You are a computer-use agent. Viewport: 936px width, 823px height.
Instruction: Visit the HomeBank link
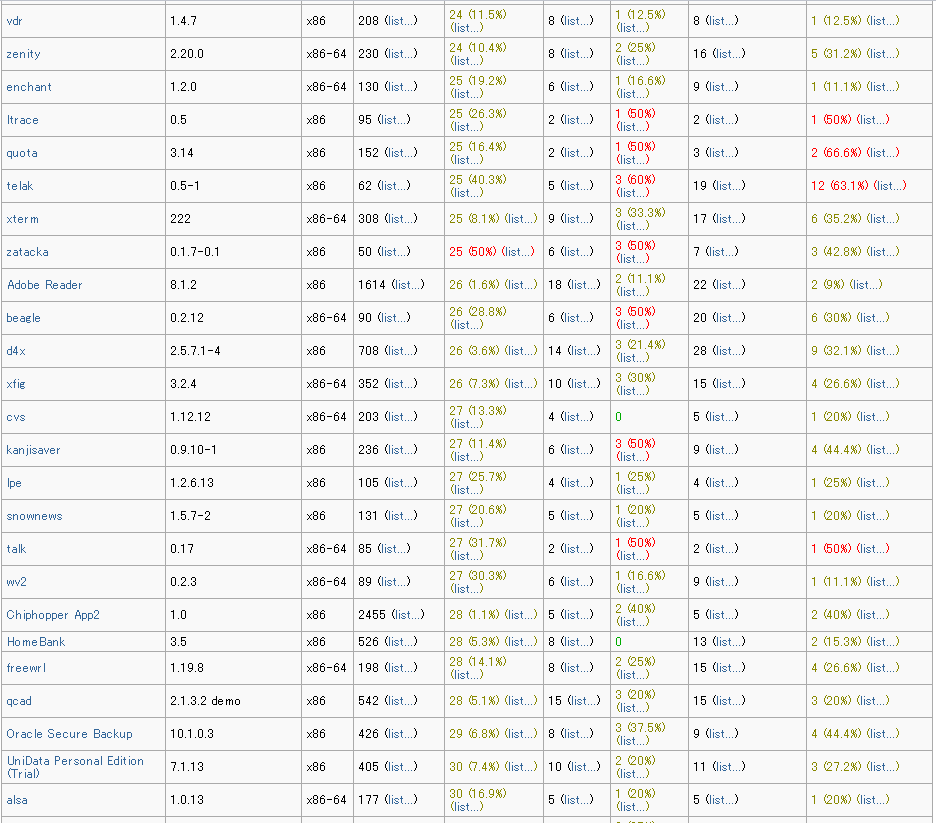pyautogui.click(x=36, y=642)
